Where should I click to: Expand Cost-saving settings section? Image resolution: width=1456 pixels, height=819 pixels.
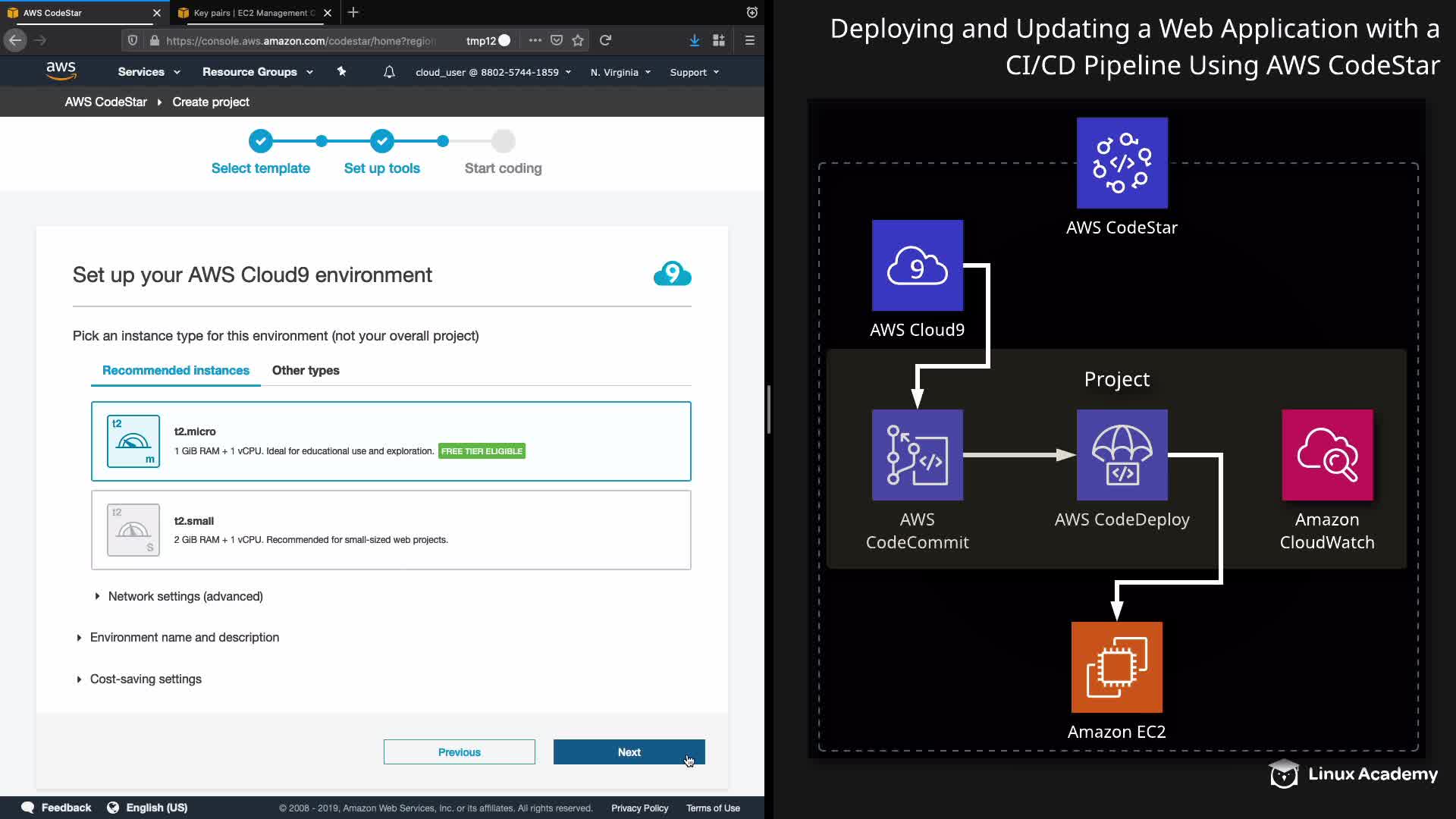click(x=146, y=679)
